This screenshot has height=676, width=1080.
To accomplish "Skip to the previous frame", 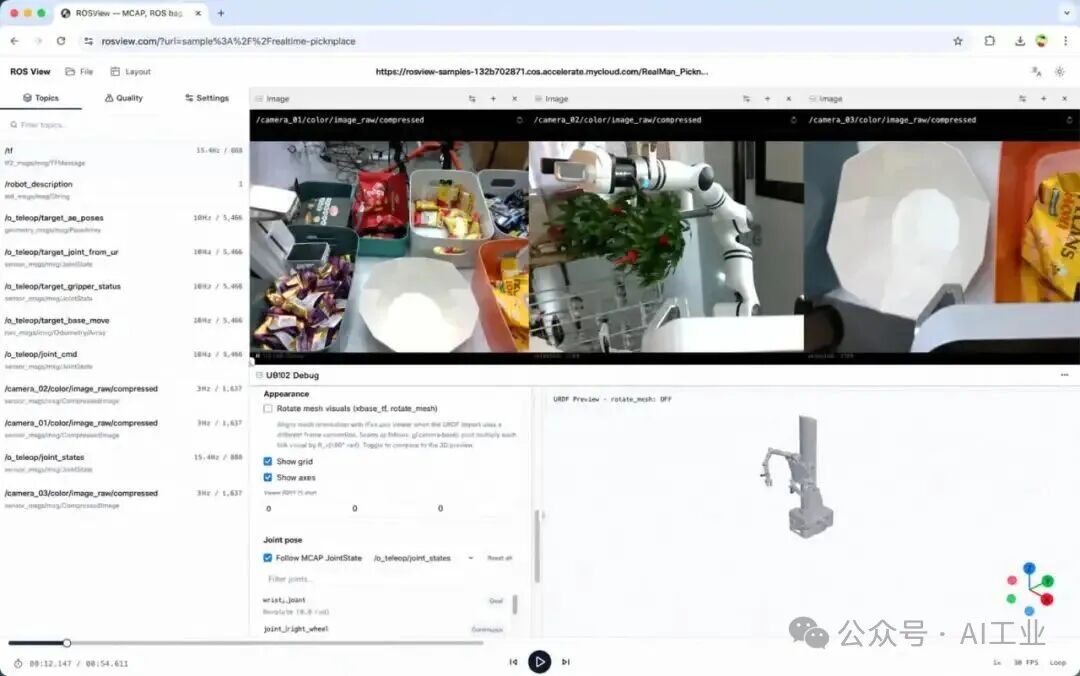I will pyautogui.click(x=513, y=662).
